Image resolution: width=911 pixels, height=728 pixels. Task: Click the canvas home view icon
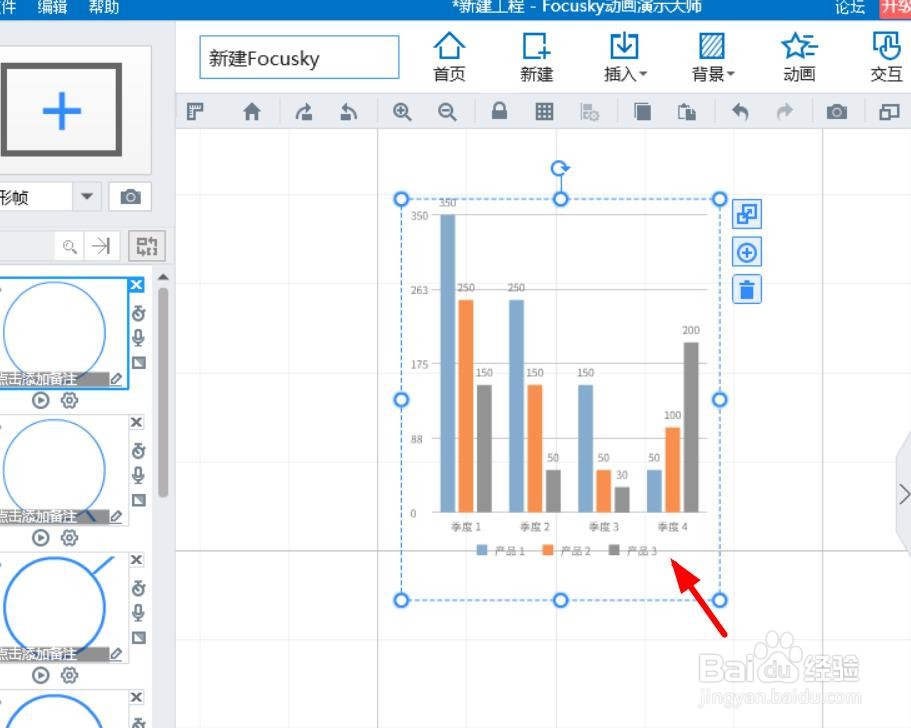tap(252, 111)
